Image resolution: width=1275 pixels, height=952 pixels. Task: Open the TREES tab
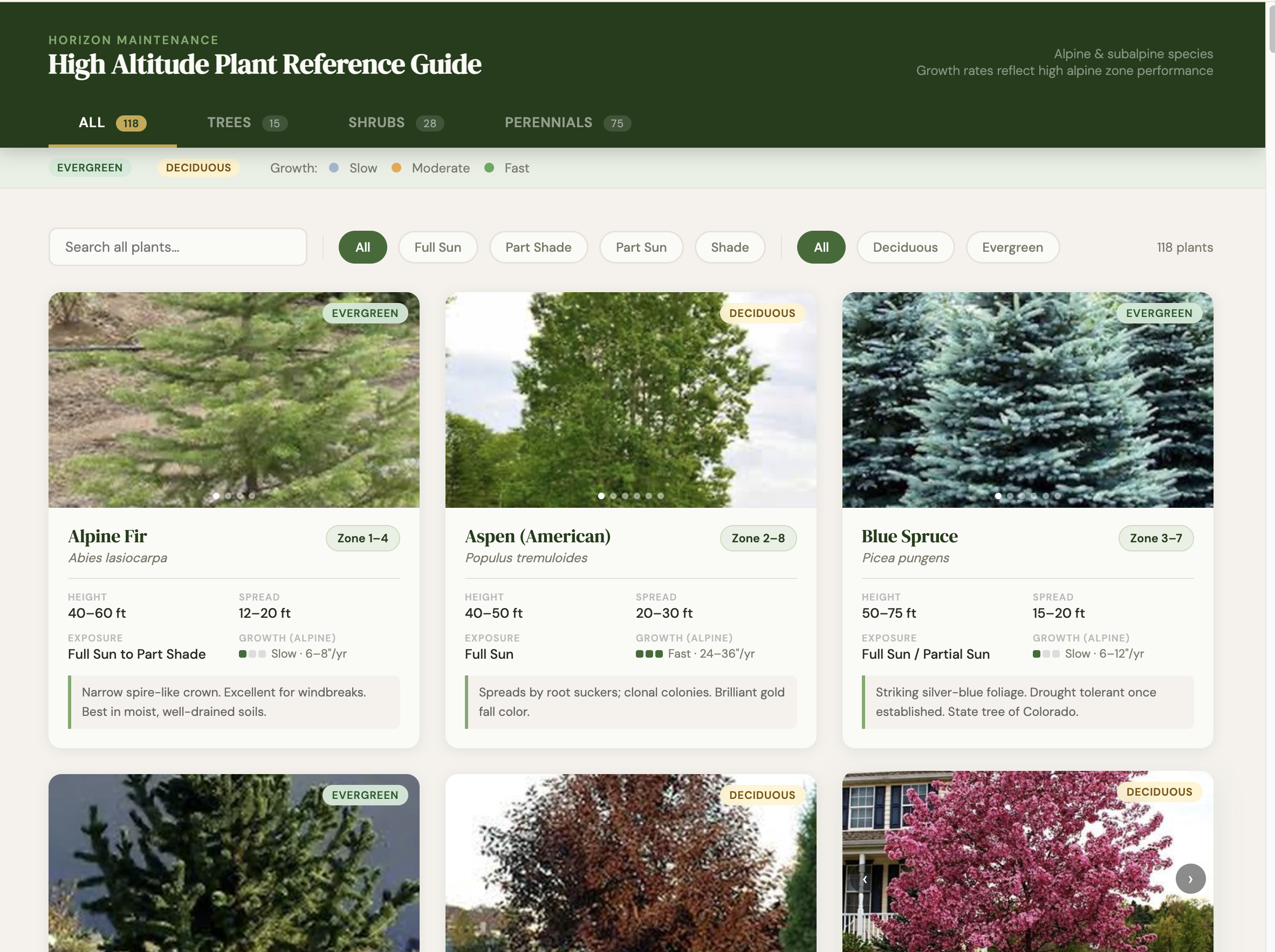[247, 123]
